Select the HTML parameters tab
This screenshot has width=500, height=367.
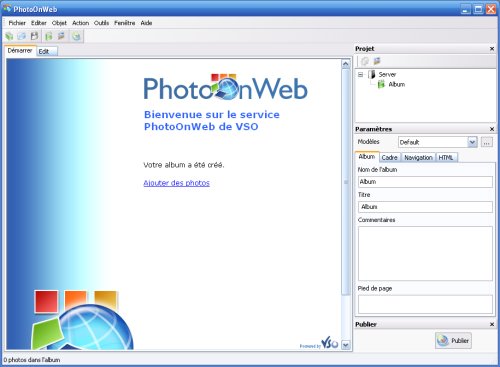[446, 157]
